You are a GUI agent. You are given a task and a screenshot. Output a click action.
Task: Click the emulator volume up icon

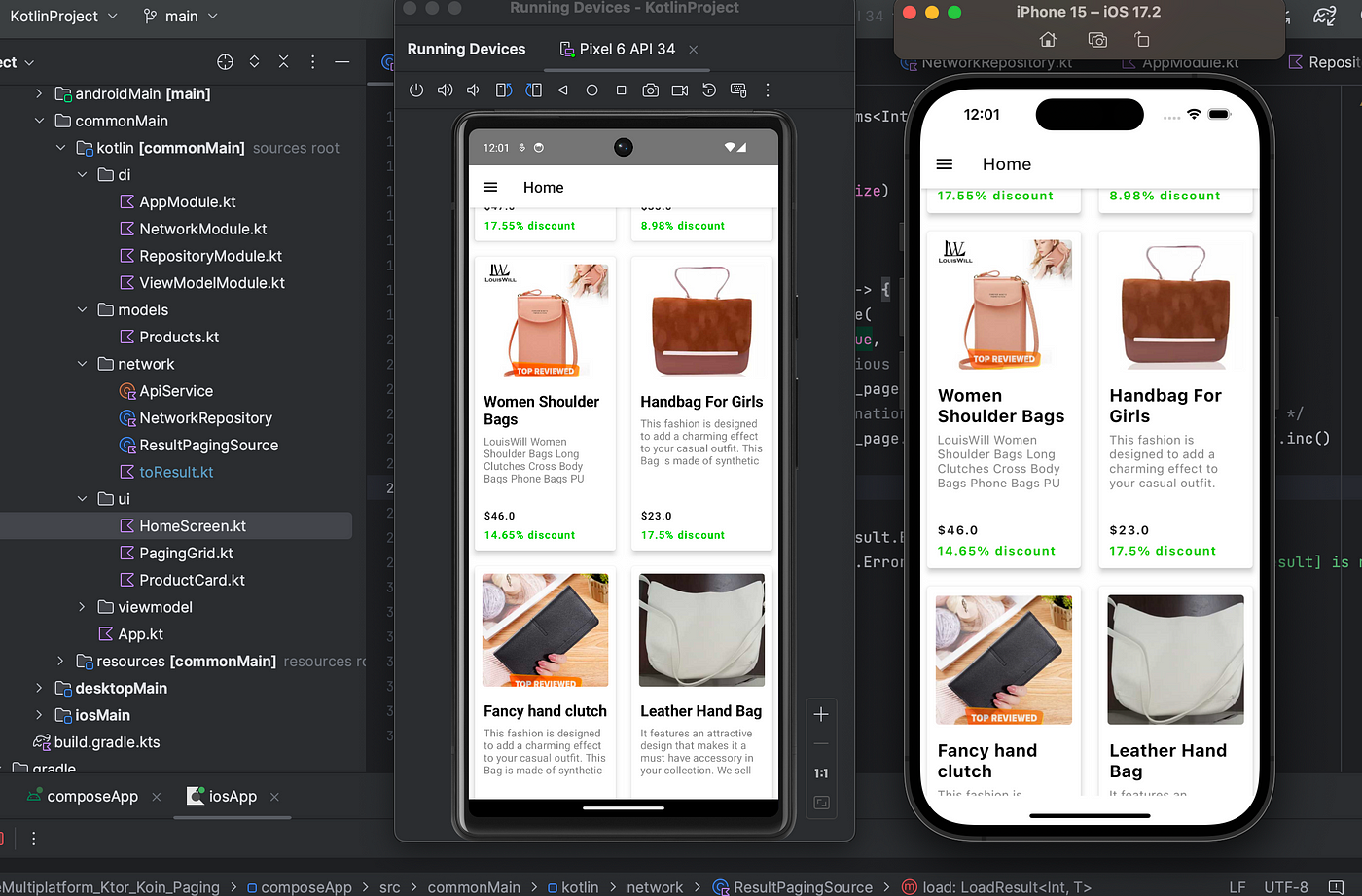445,90
